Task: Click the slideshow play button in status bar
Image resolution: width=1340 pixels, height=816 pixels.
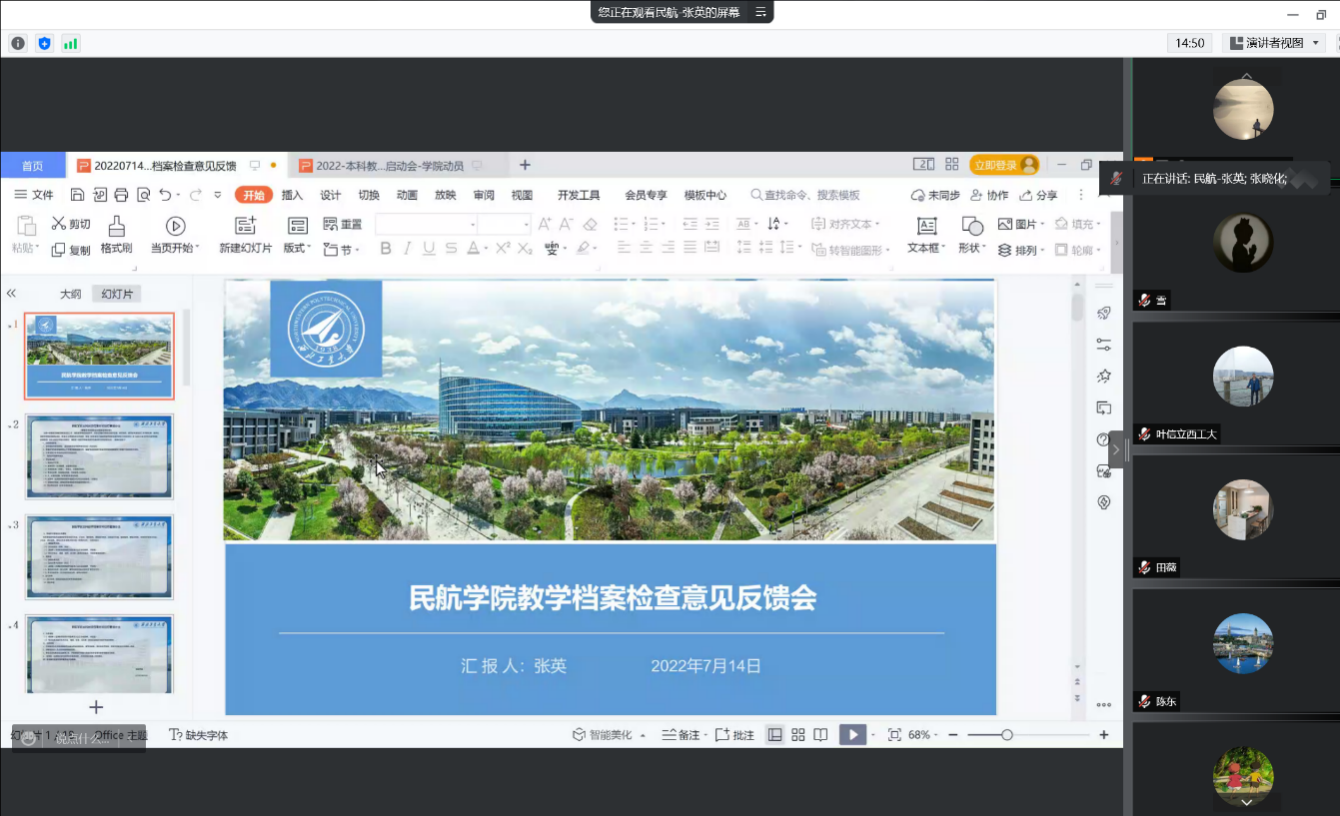Action: (x=851, y=735)
